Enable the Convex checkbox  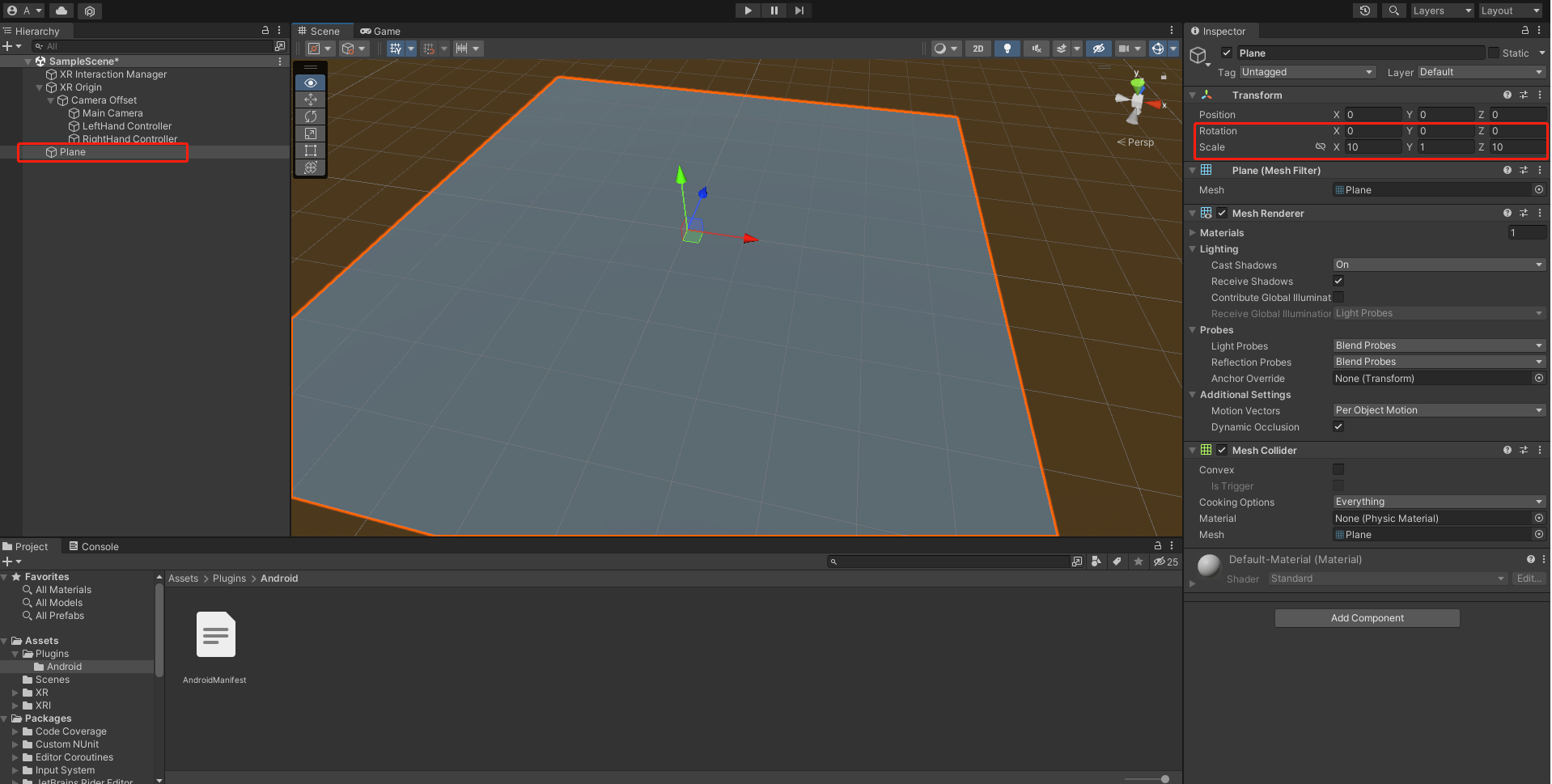tap(1338, 469)
